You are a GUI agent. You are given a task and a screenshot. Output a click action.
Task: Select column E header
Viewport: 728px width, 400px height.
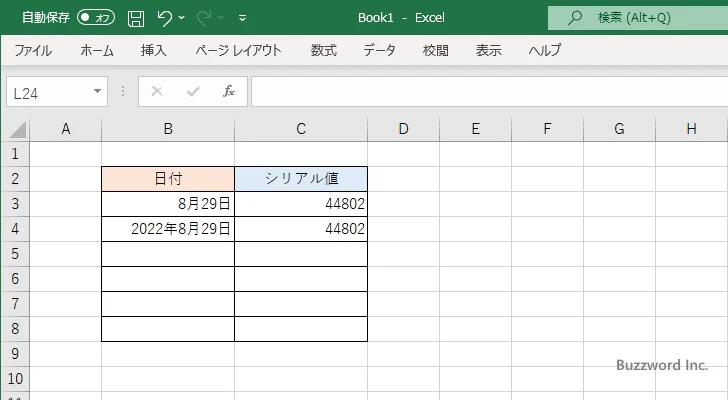475,129
